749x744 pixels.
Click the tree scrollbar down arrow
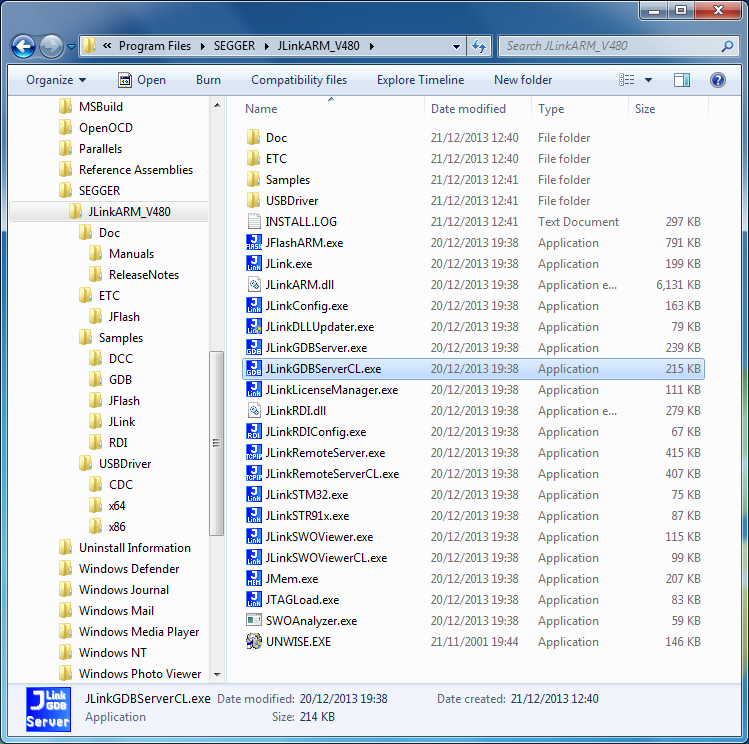click(217, 674)
